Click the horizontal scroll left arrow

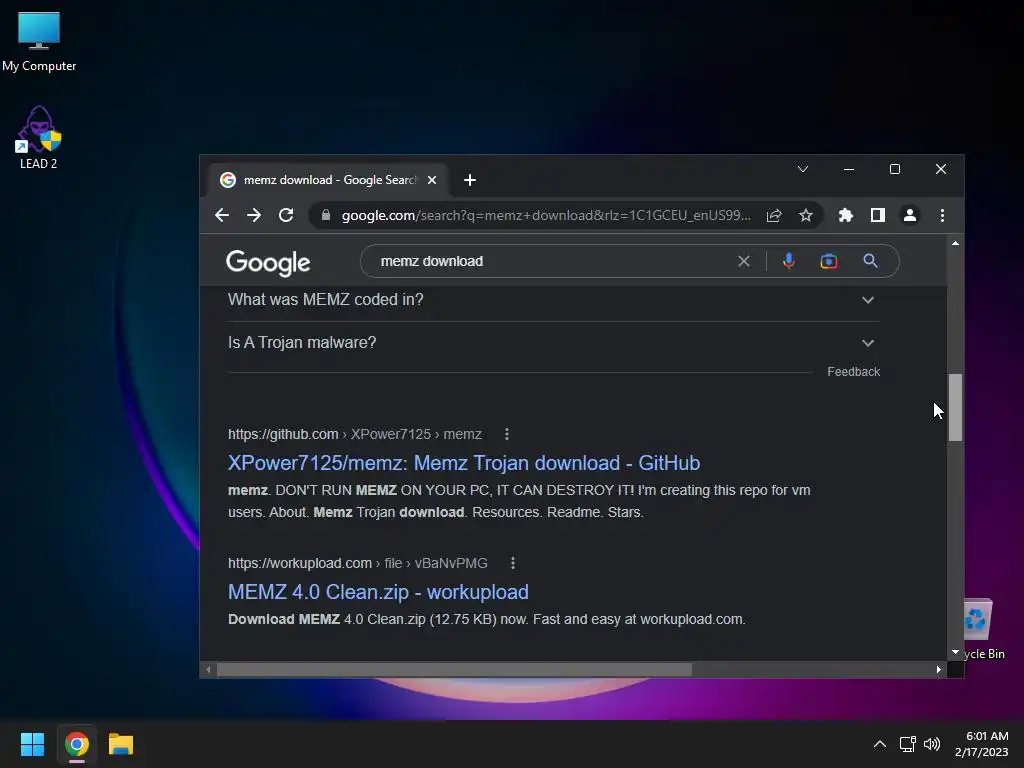(208, 669)
